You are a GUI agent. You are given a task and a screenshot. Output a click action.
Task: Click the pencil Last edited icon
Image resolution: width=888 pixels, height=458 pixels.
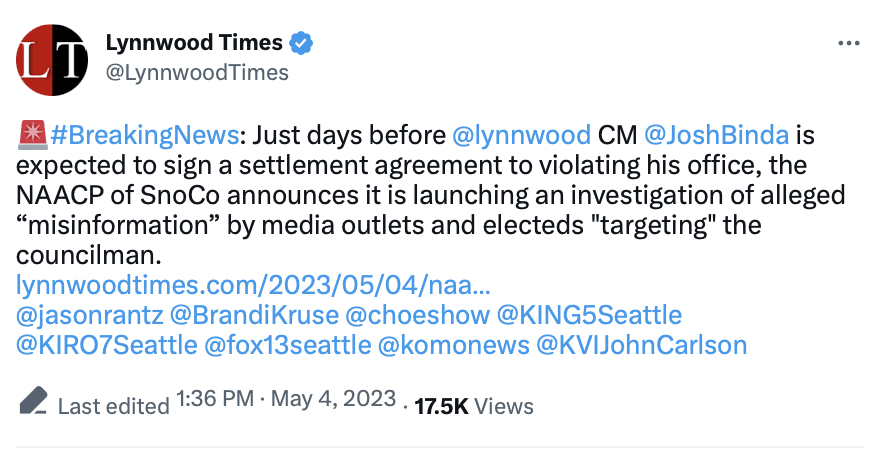(34, 401)
